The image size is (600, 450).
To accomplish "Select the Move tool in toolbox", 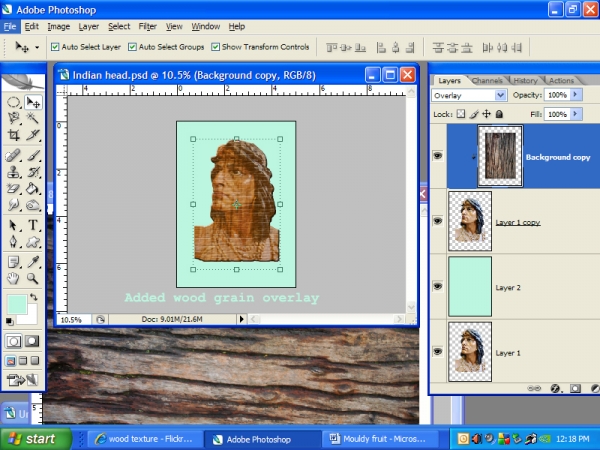I will pos(33,102).
